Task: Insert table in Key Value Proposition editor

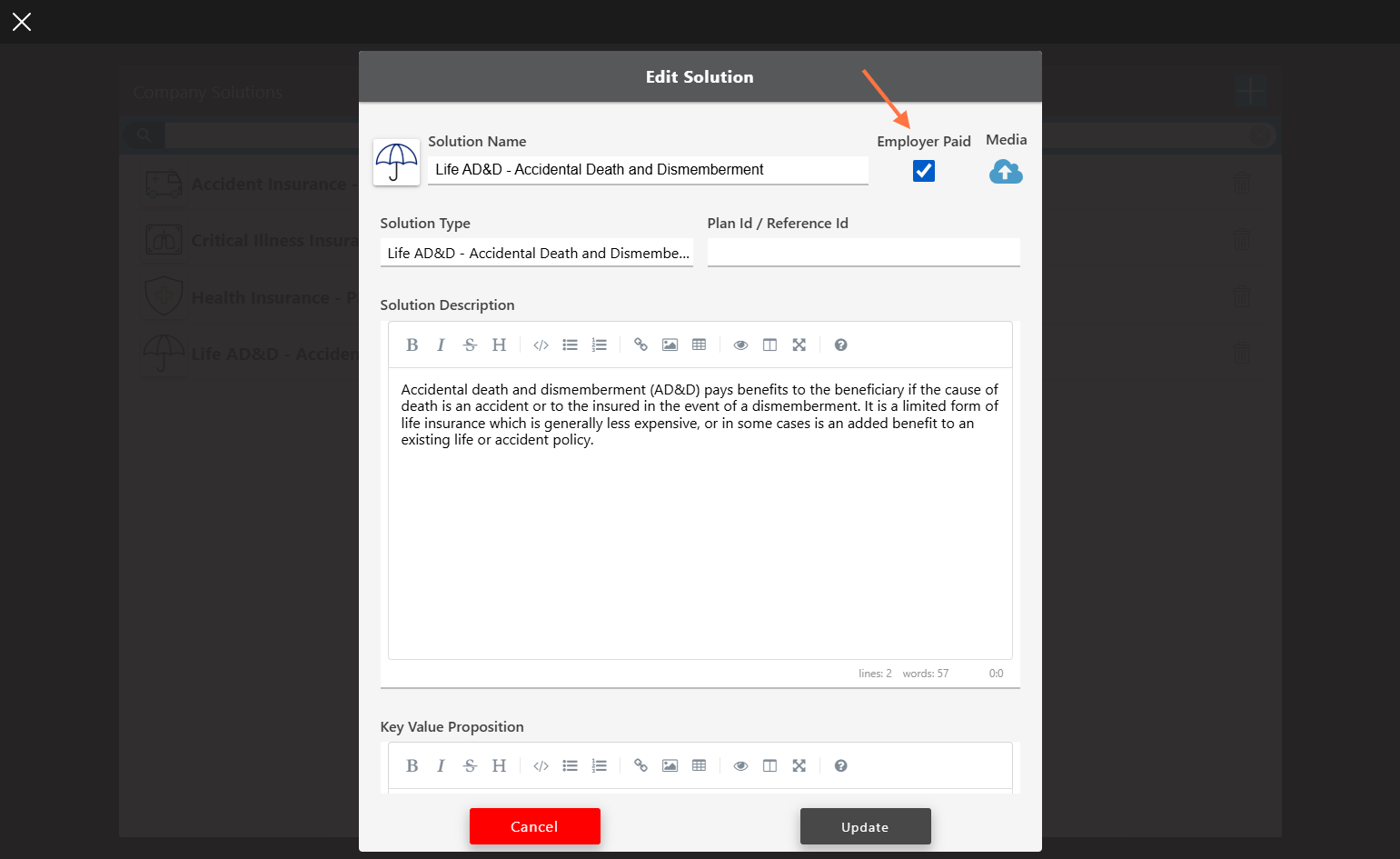Action: [699, 765]
